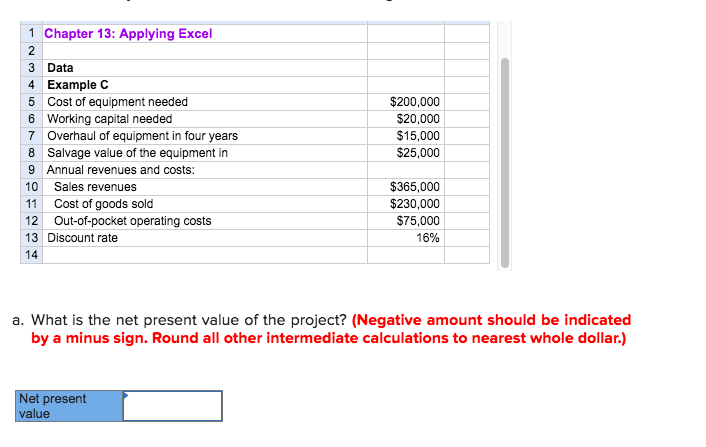The width and height of the screenshot is (706, 447).
Task: Click the Net present value label cell
Action: point(69,406)
